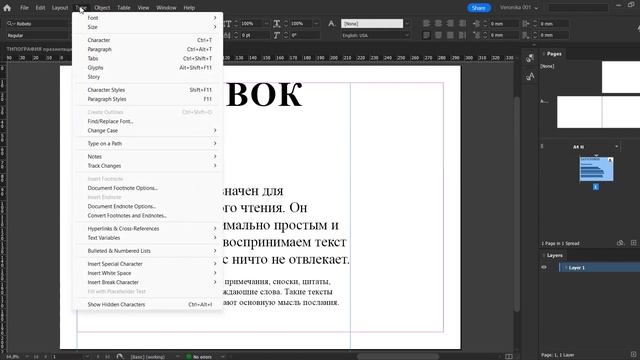This screenshot has width=640, height=360.
Task: Open Character Styles from the menu
Action: pyautogui.click(x=148, y=90)
